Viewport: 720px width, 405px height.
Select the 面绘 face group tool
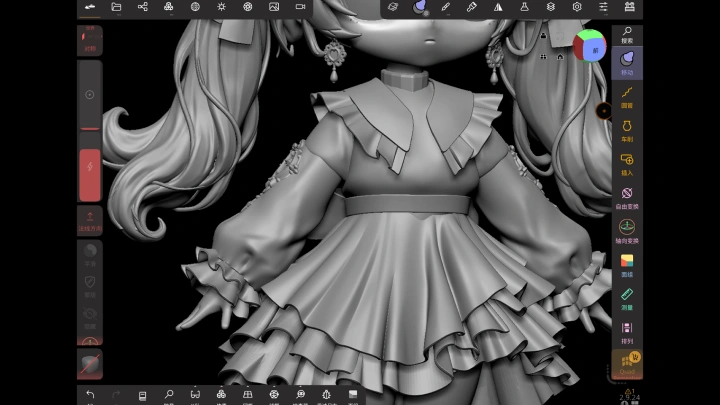pyautogui.click(x=627, y=266)
